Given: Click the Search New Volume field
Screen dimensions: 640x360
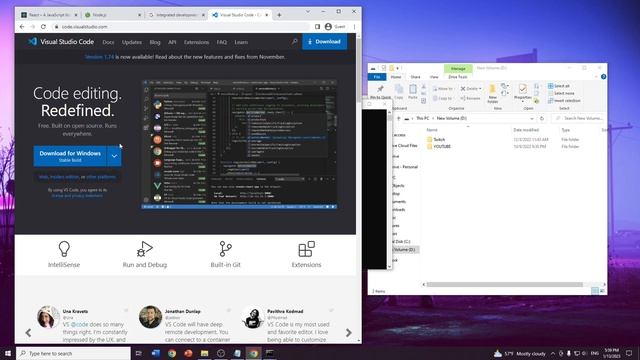Looking at the screenshot, I should 578,118.
